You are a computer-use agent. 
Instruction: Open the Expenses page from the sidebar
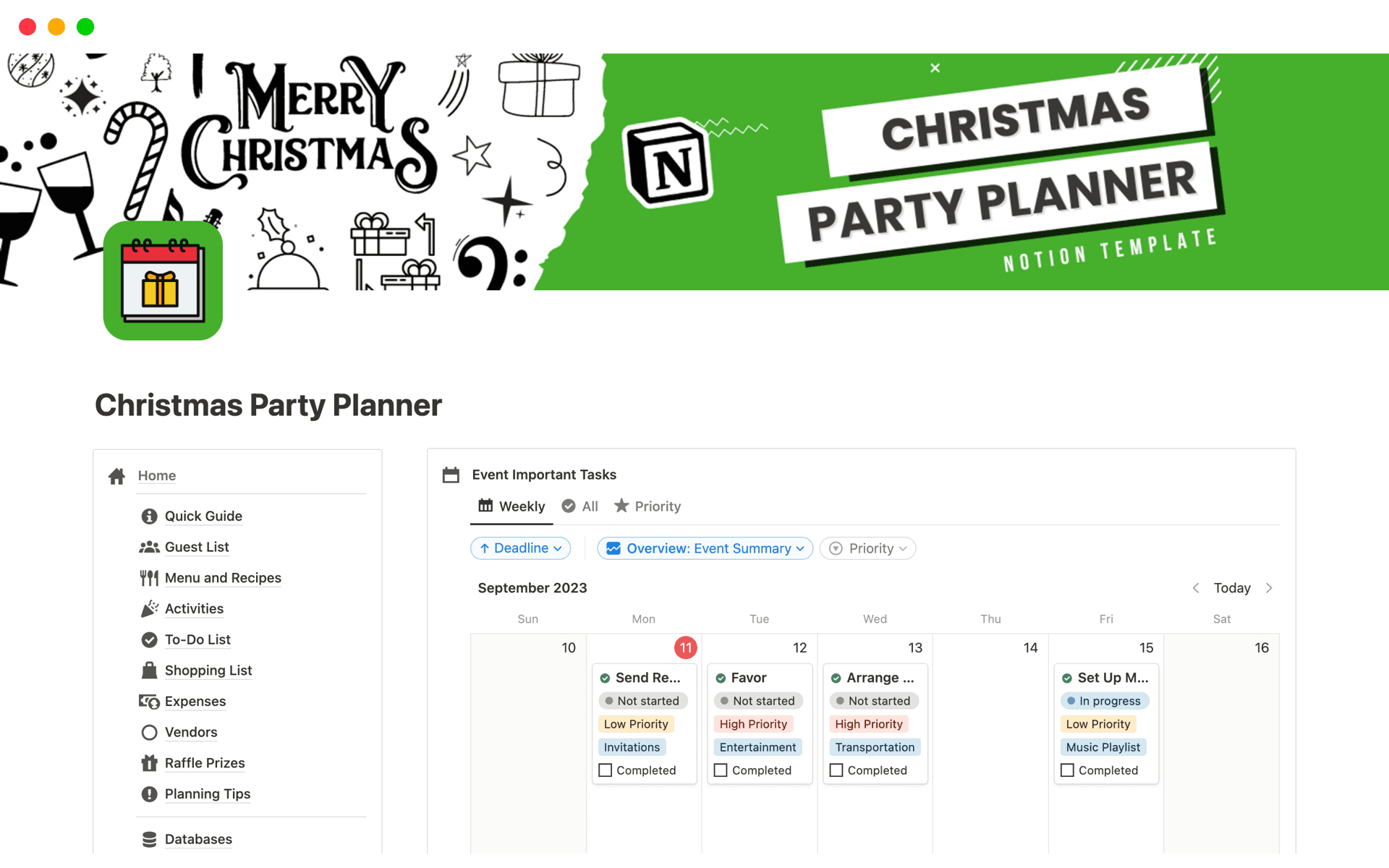(195, 701)
